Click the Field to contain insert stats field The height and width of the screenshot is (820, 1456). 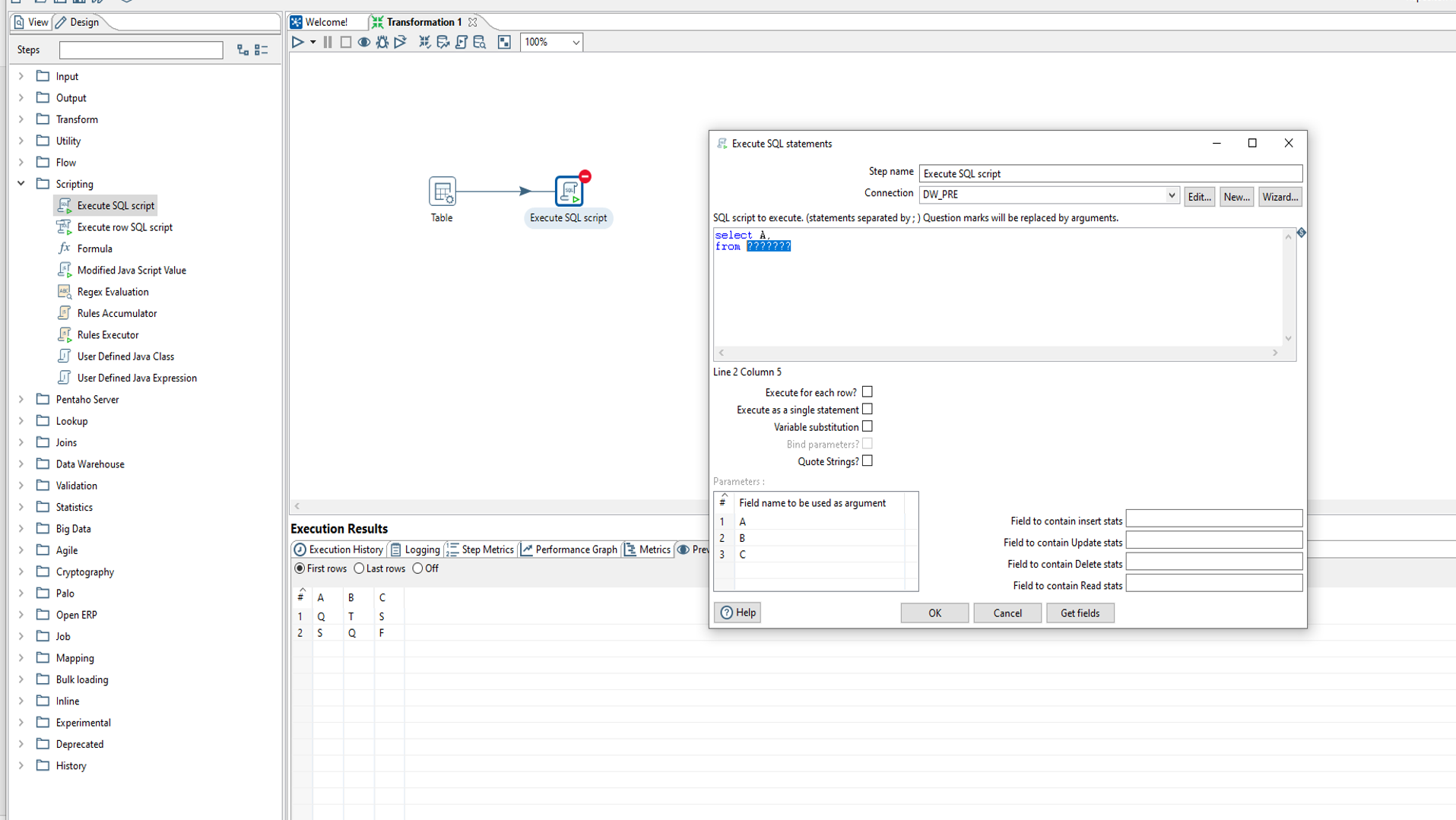pos(1213,520)
